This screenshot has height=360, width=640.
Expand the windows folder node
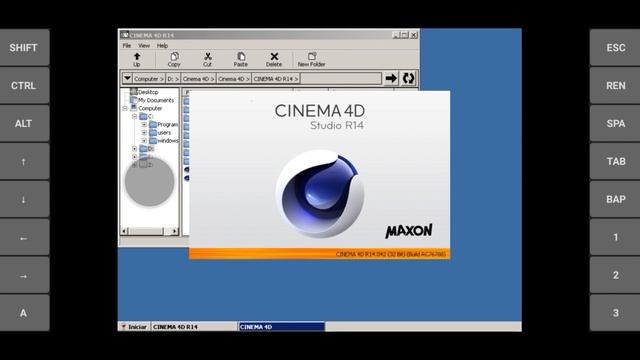pyautogui.click(x=144, y=141)
